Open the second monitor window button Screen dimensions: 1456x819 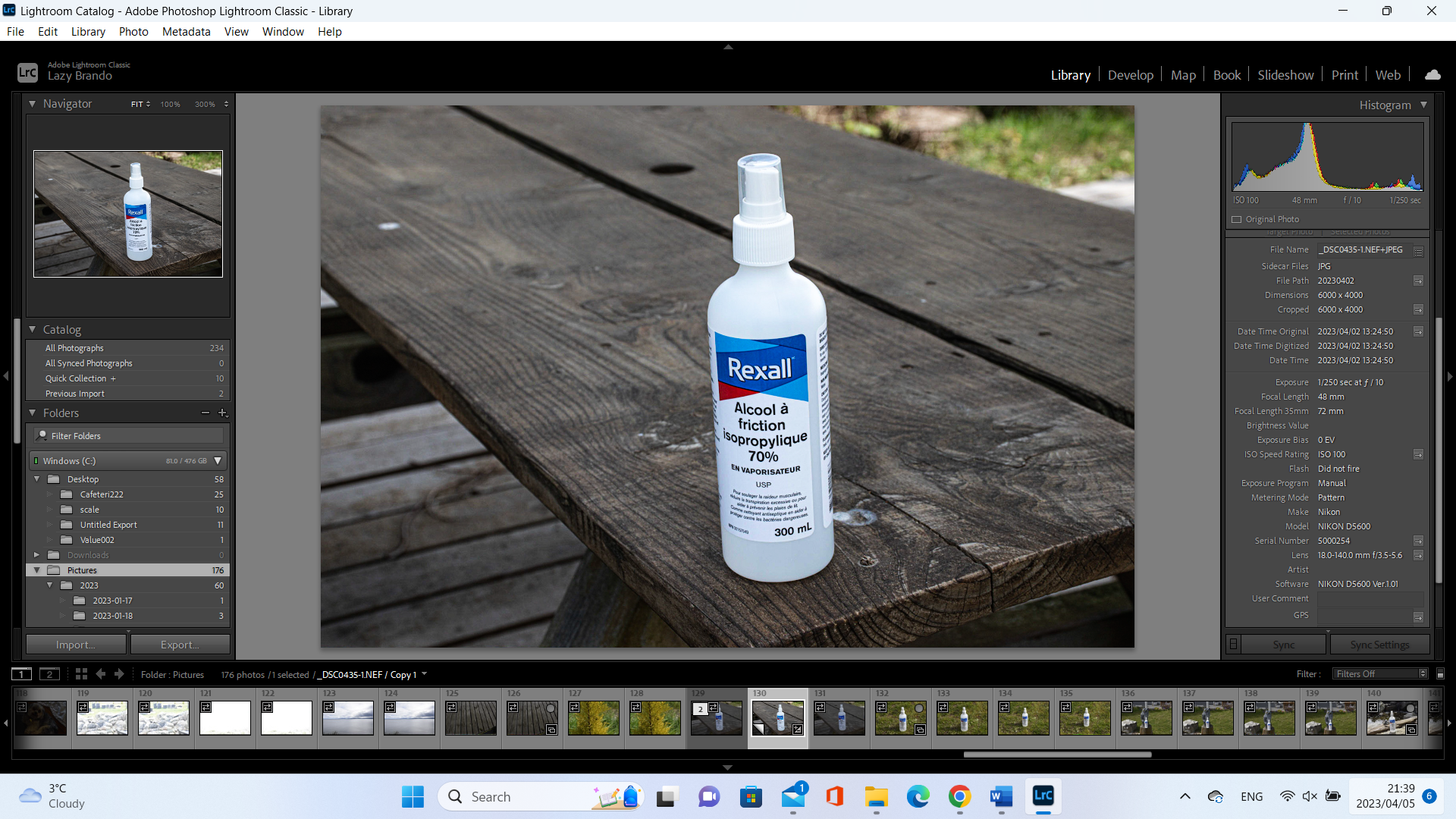(x=49, y=674)
